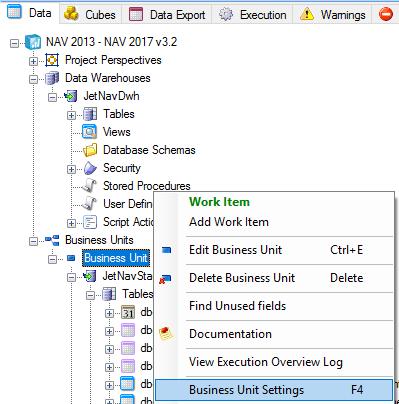
Task: Click the Security icon
Action: pyautogui.click(x=90, y=168)
